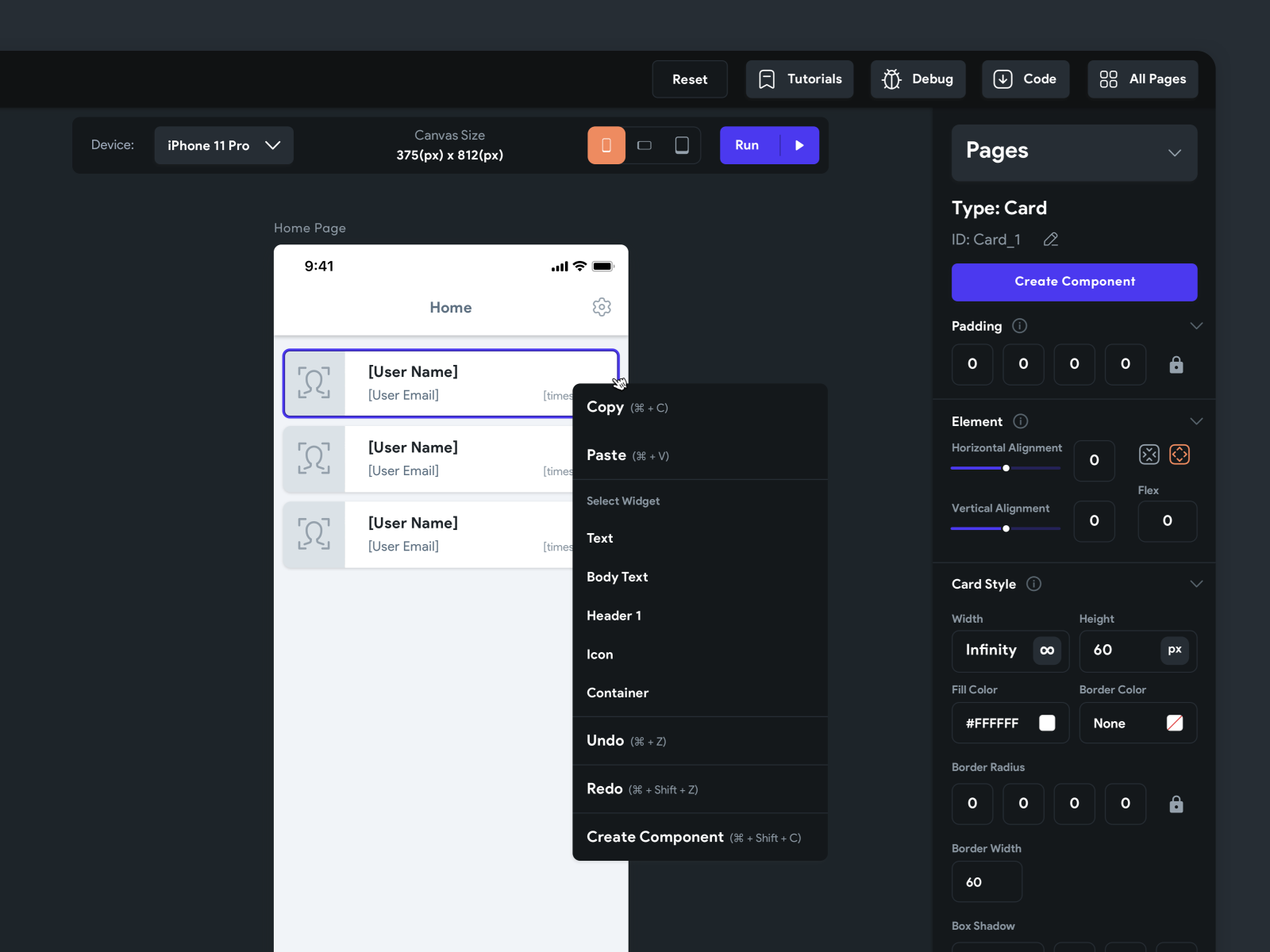1270x952 pixels.
Task: Toggle the Border Radius lock icon
Action: 1176,804
